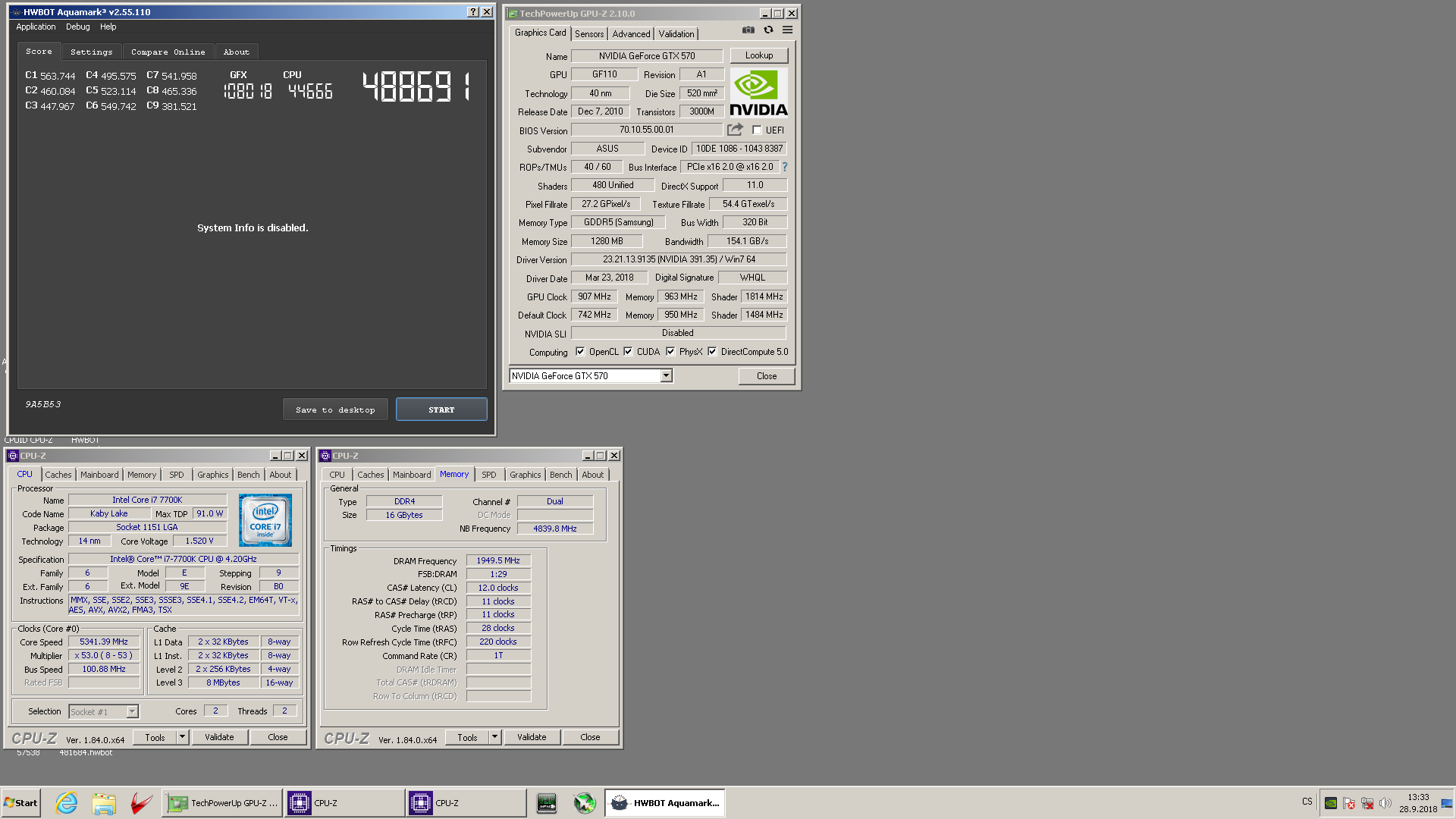Click the CS language indicator in taskbar
This screenshot has height=819, width=1456.
click(x=1307, y=802)
